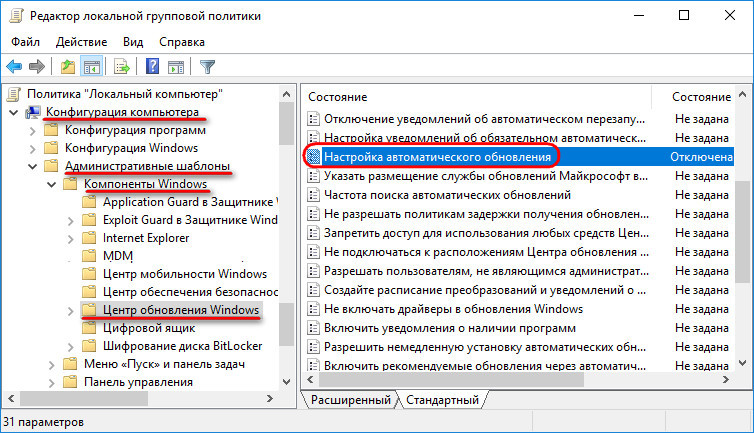The image size is (754, 433).
Task: Select Application Guard в Защитнике folder
Action: pyautogui.click(x=190, y=202)
